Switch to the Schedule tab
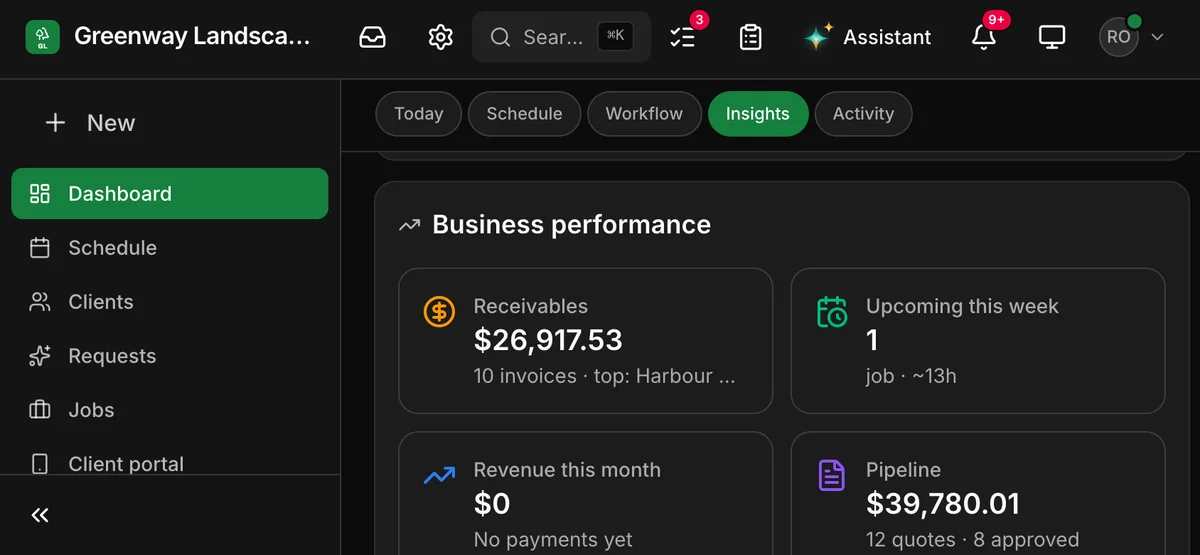 tap(524, 114)
